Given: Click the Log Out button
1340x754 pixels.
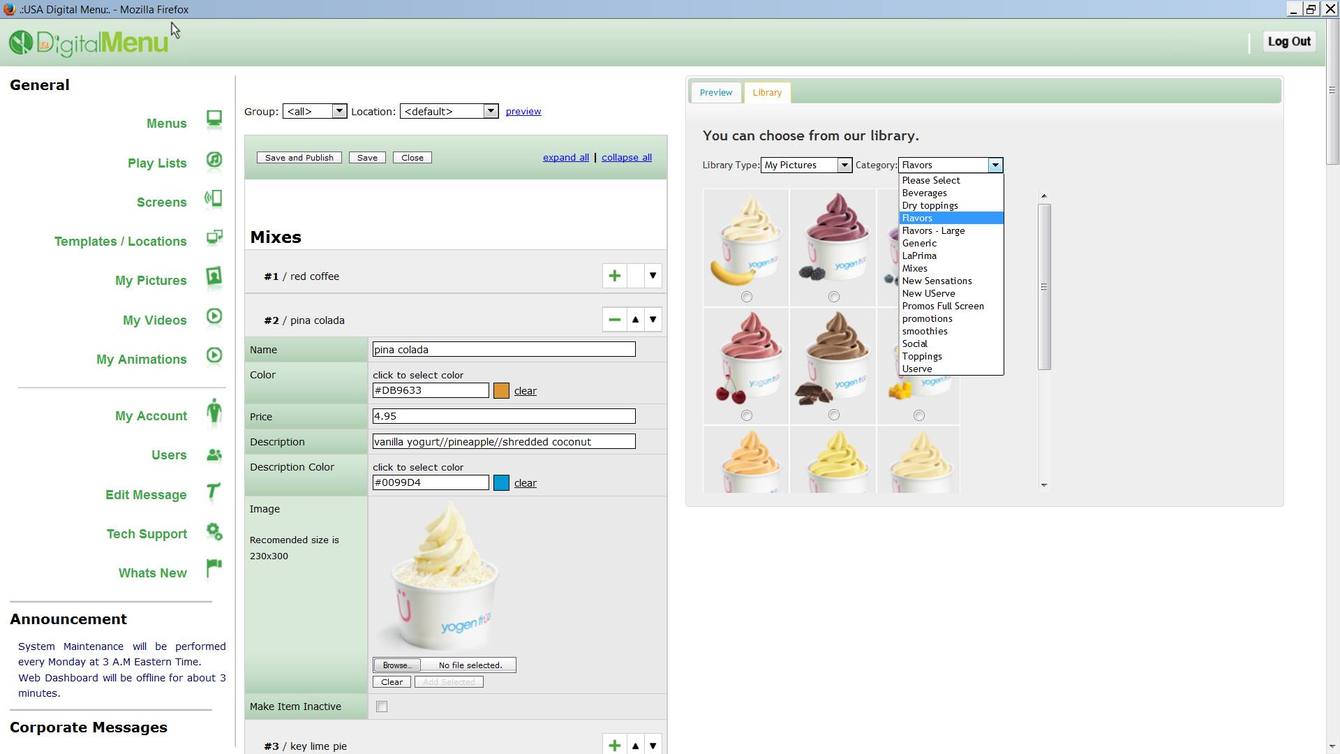Looking at the screenshot, I should click(x=1289, y=41).
